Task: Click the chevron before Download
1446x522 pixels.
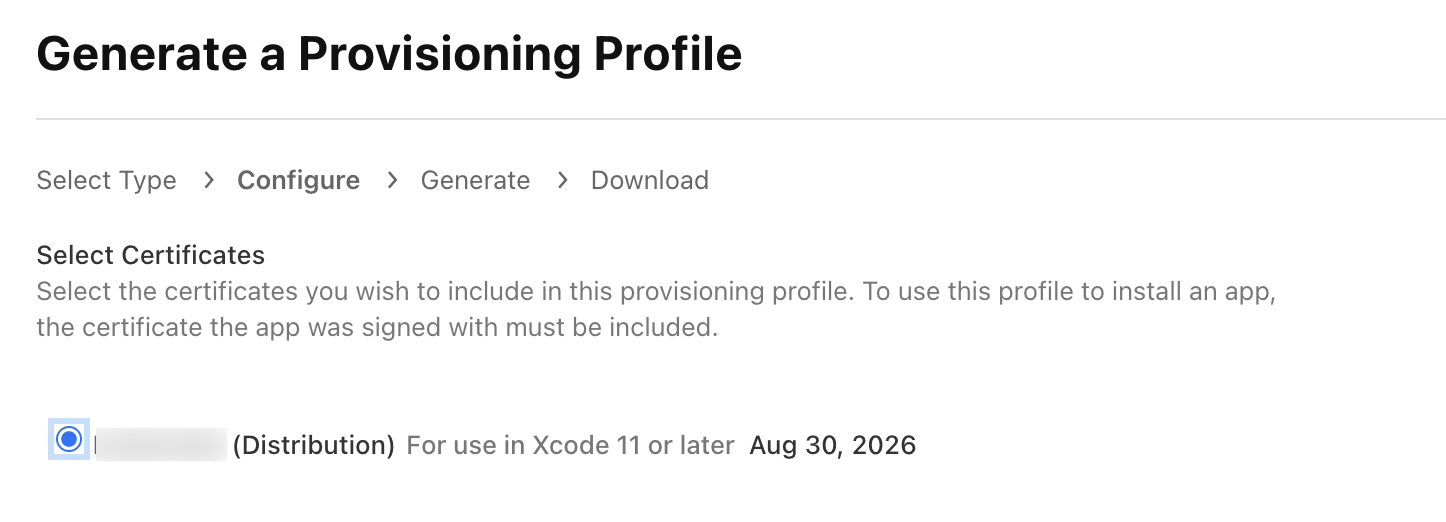Action: (562, 180)
